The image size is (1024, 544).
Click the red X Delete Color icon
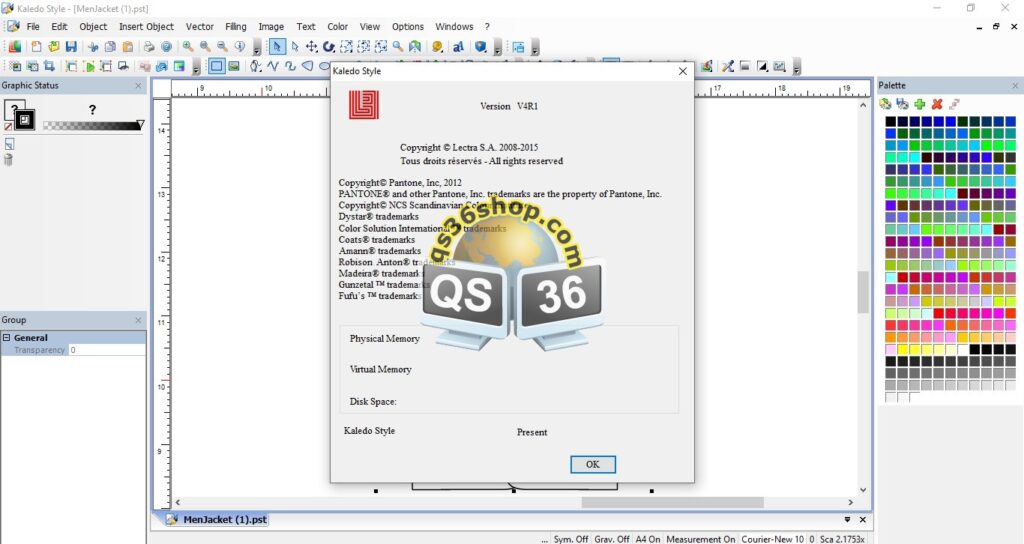tap(937, 104)
